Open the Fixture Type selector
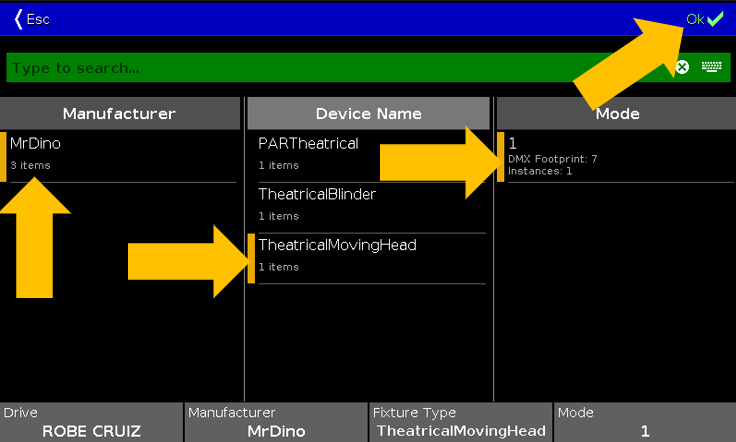Viewport: 736px width, 442px height. (x=460, y=422)
